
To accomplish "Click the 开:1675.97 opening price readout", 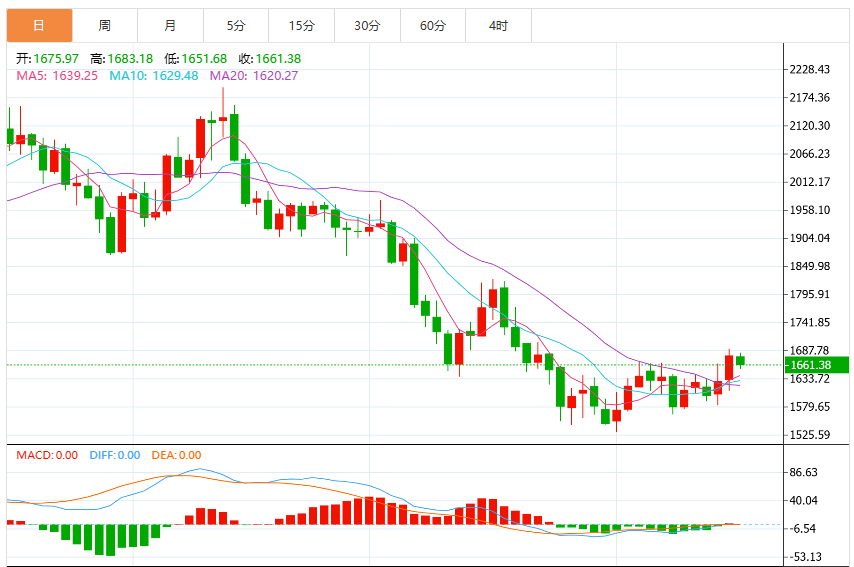I will click(x=47, y=58).
